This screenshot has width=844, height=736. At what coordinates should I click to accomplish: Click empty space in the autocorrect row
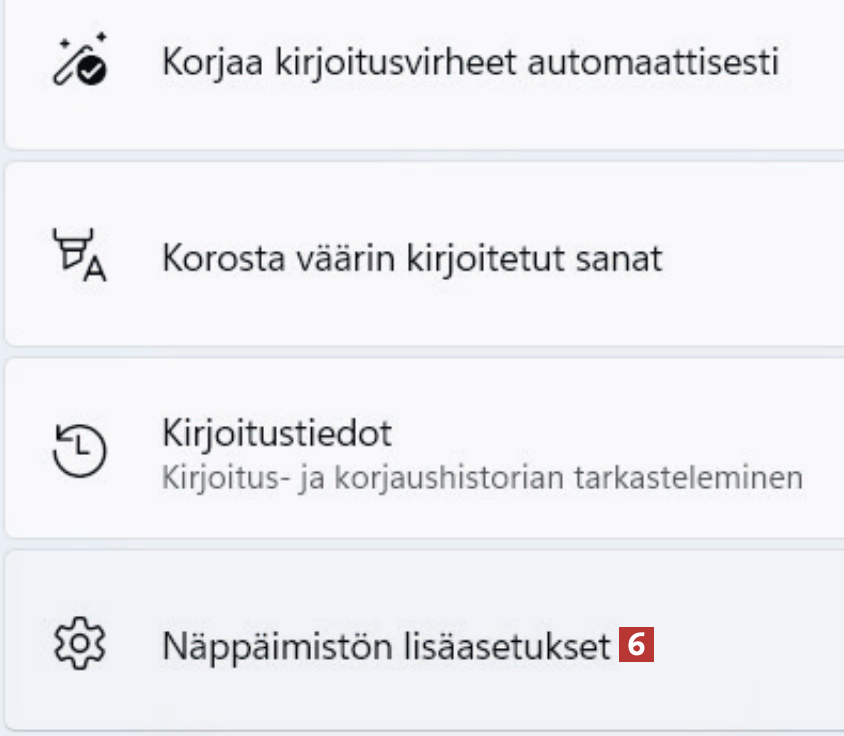[810, 100]
